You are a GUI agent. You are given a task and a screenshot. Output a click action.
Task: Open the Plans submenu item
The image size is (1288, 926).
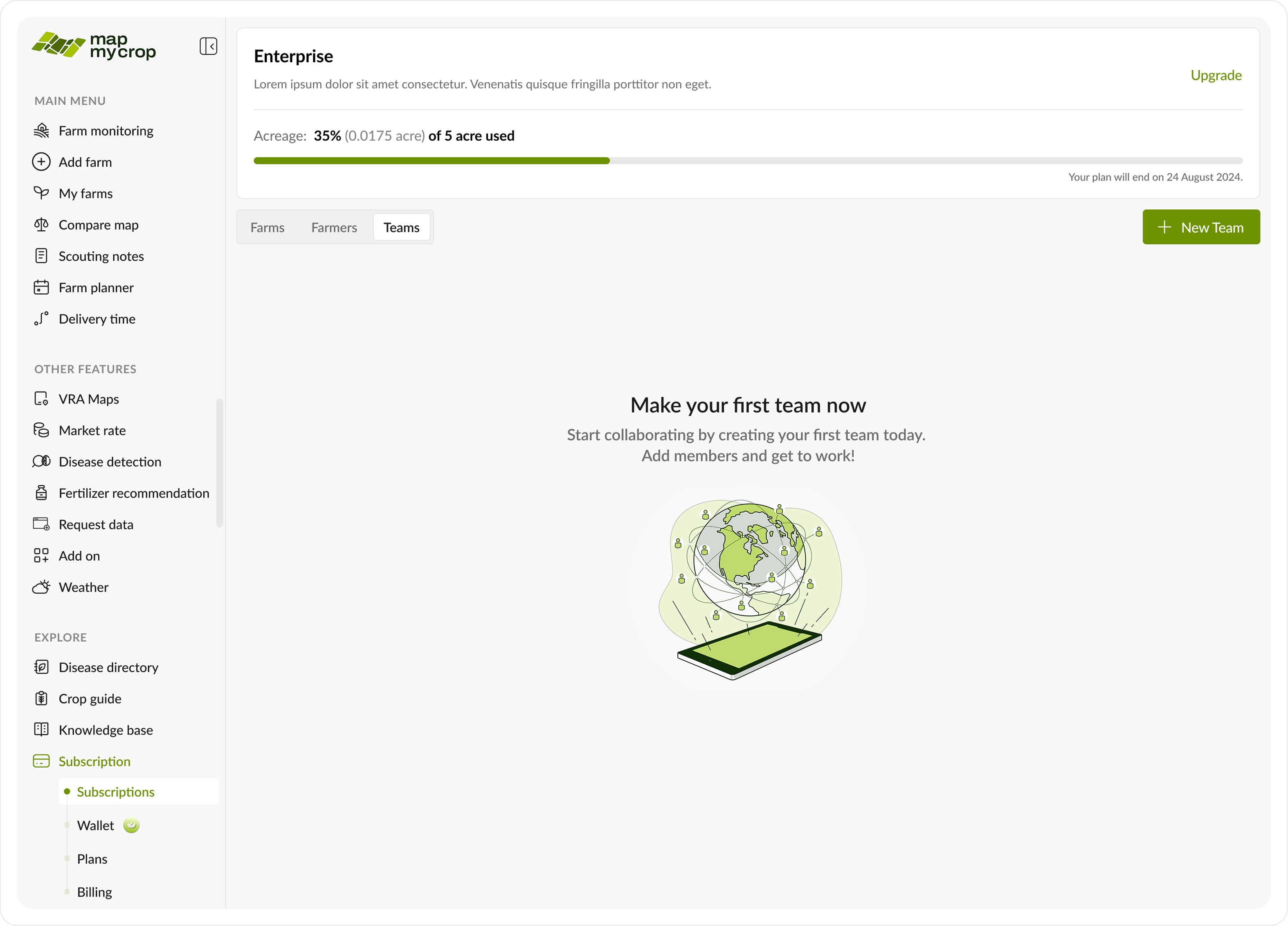pyautogui.click(x=92, y=859)
